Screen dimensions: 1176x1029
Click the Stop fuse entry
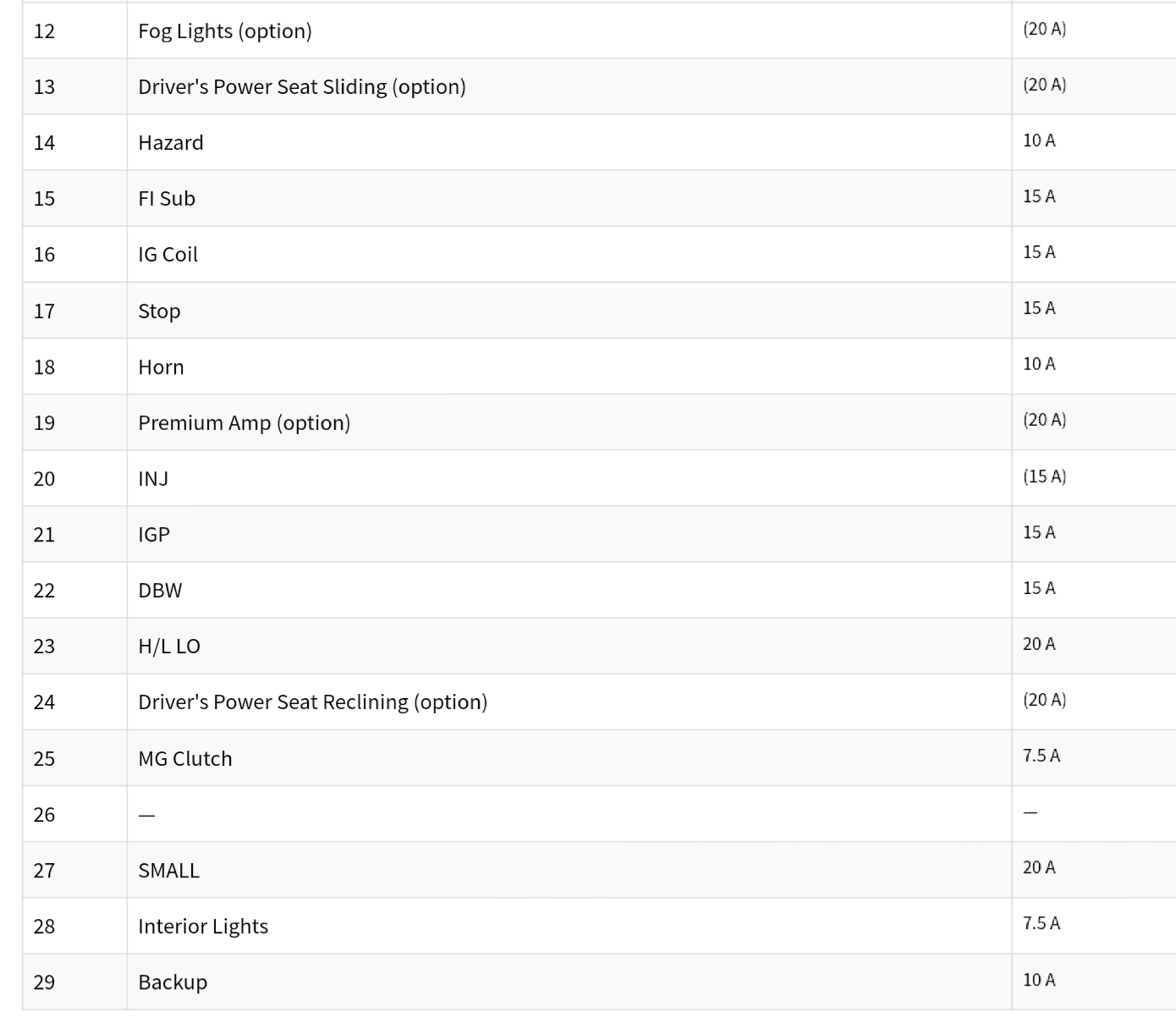[159, 311]
